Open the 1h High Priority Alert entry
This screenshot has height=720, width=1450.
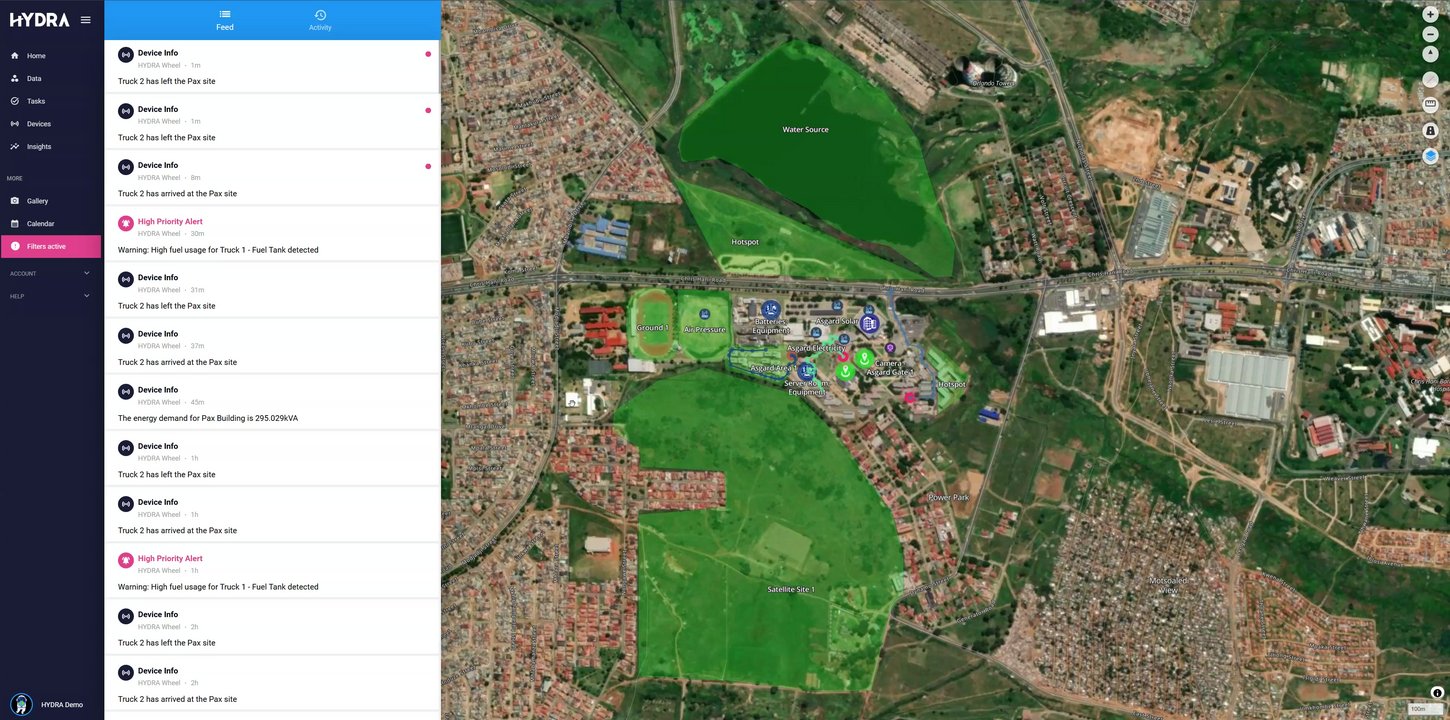[x=272, y=572]
